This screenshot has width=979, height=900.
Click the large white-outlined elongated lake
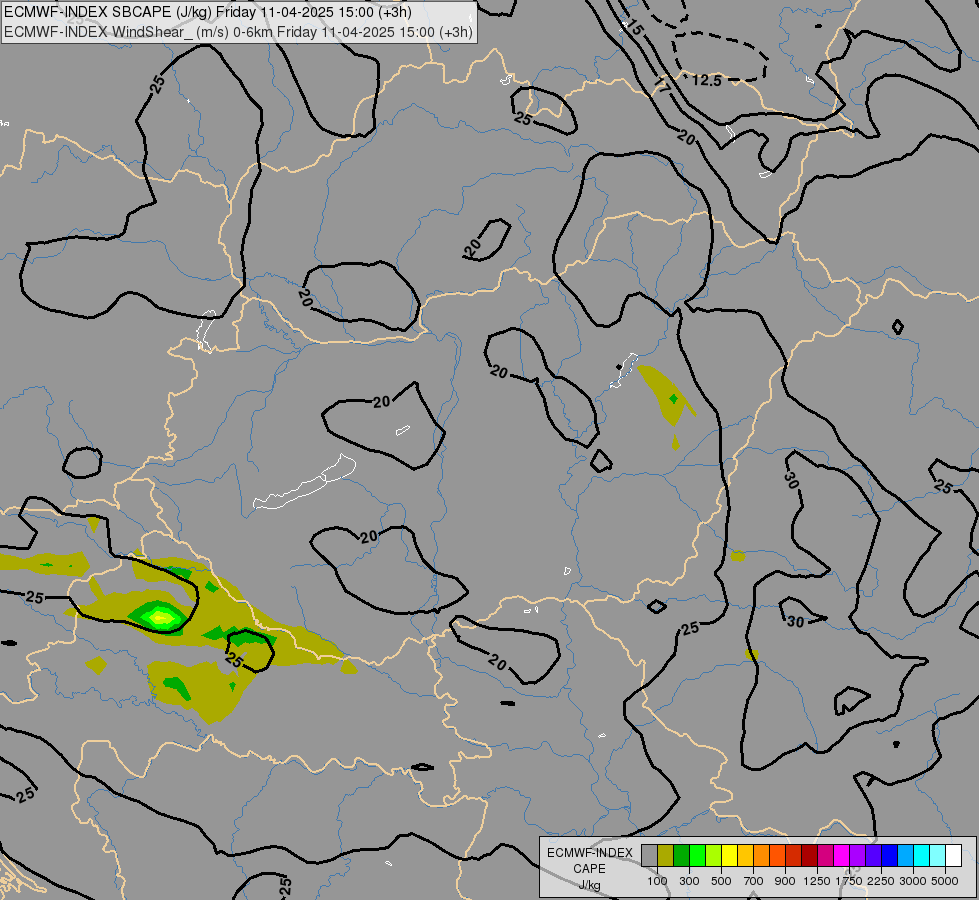(x=305, y=482)
